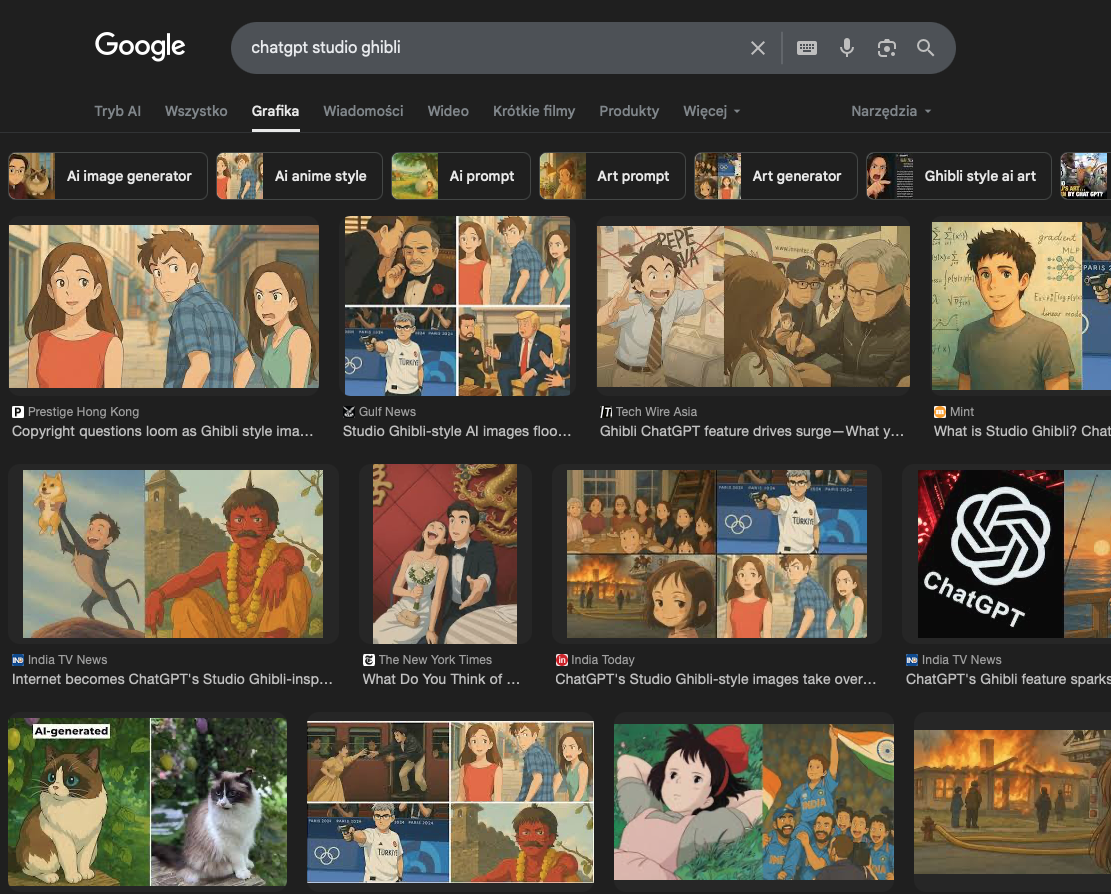This screenshot has width=1111, height=894.
Task: Open the burning house image thumbnail
Action: point(1013,802)
